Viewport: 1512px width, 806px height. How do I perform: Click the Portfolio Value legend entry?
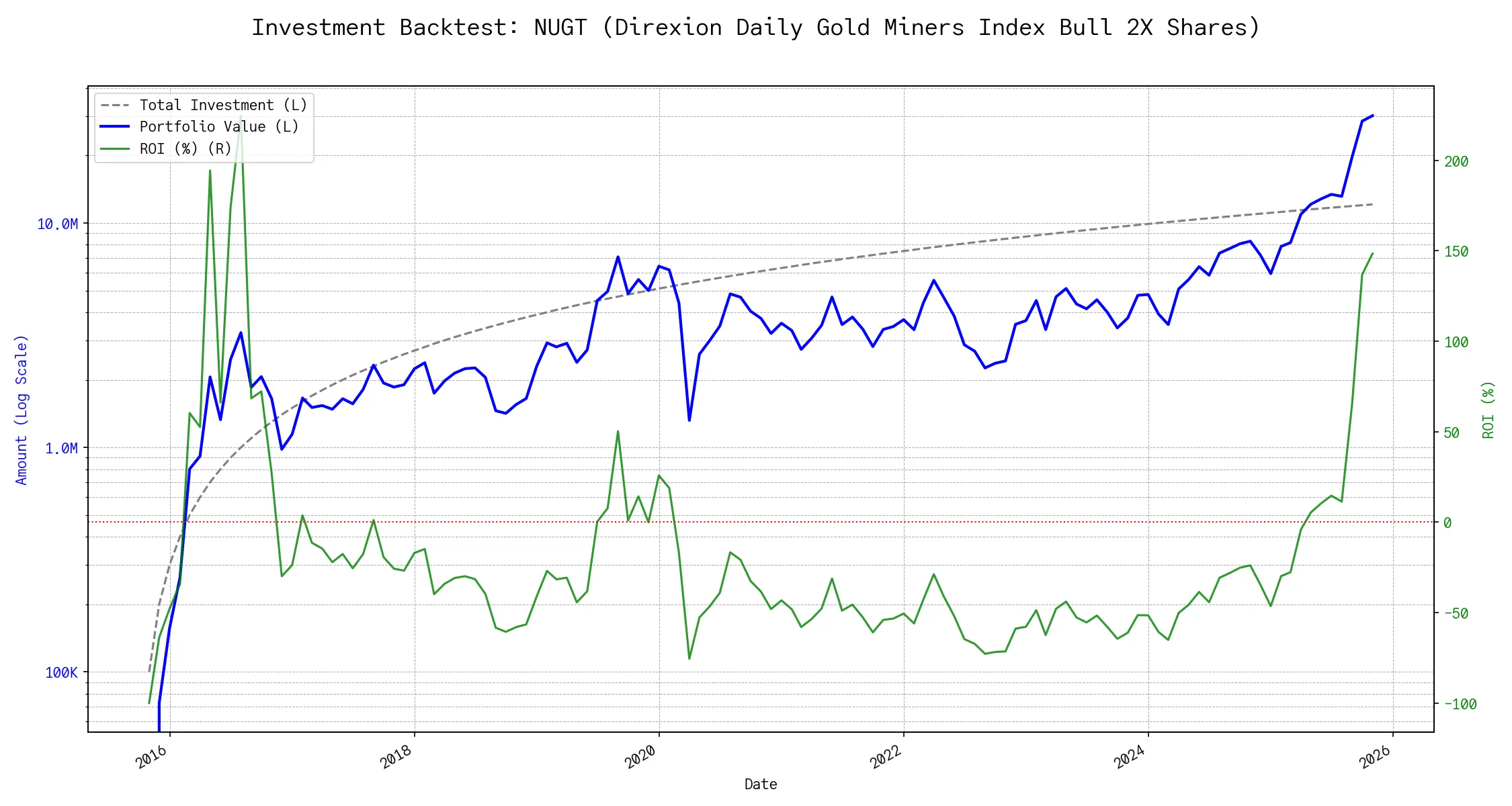coord(219,127)
